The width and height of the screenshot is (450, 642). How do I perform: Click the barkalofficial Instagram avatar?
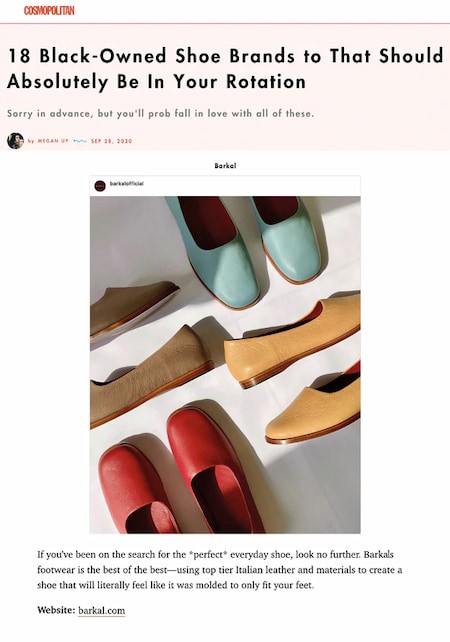click(x=100, y=186)
